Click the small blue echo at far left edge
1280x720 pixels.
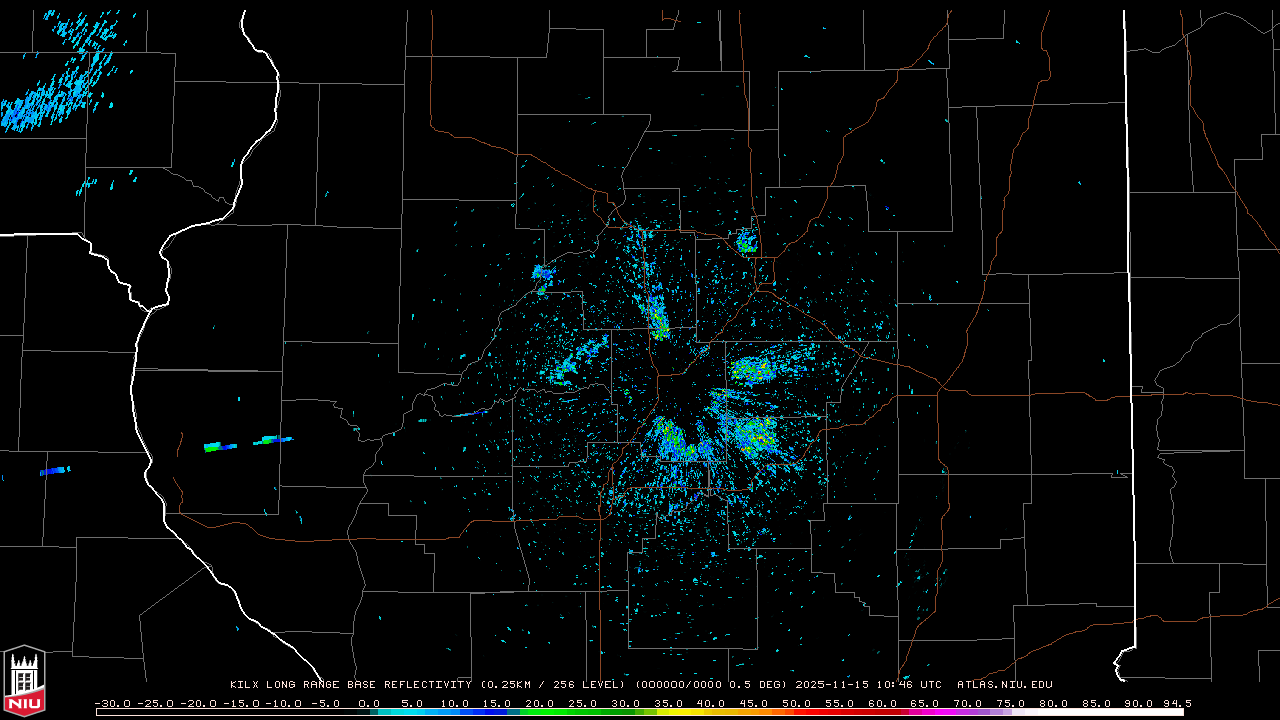click(x=55, y=470)
